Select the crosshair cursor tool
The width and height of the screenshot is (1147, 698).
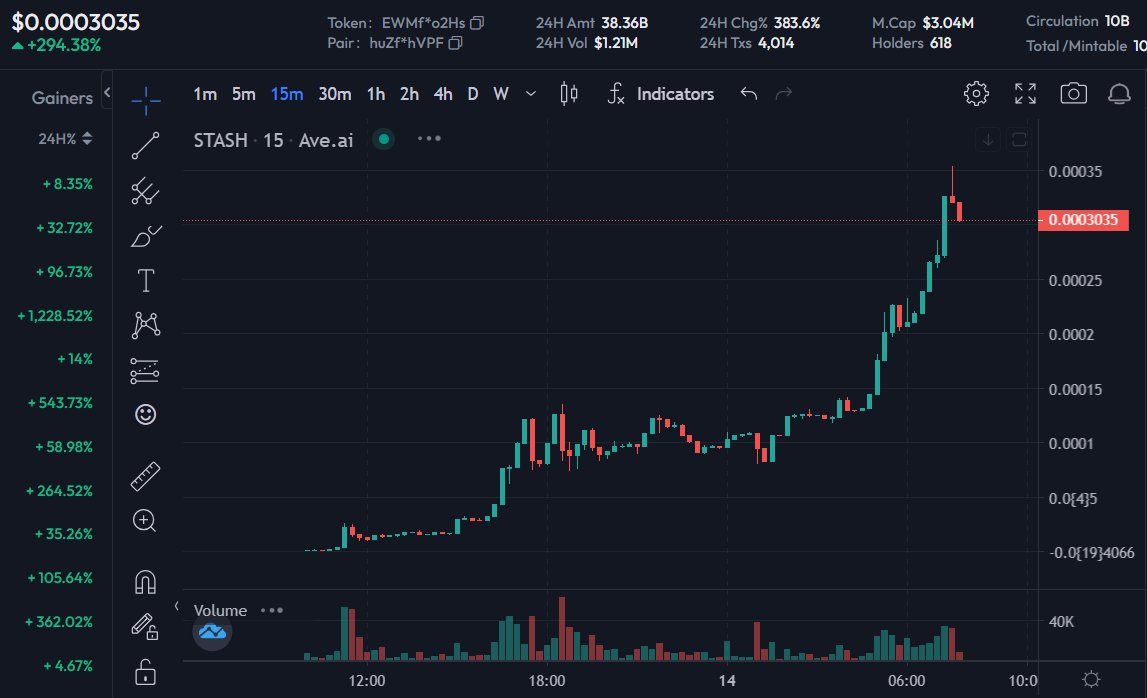click(x=146, y=100)
